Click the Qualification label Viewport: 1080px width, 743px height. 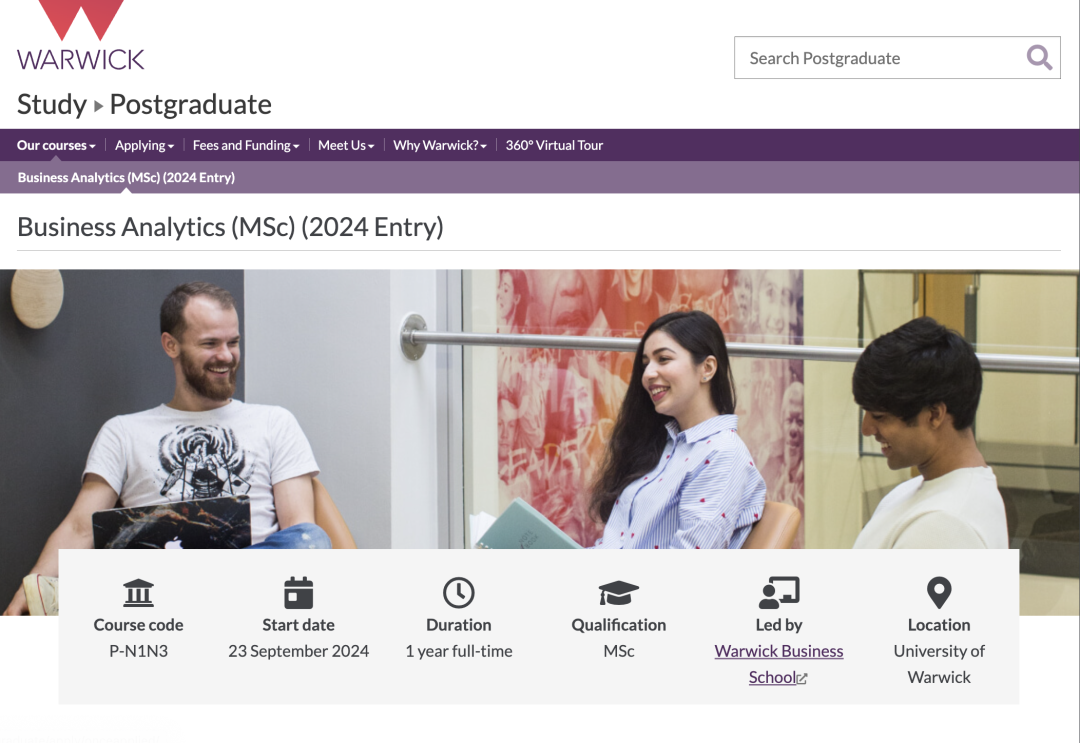(x=619, y=625)
